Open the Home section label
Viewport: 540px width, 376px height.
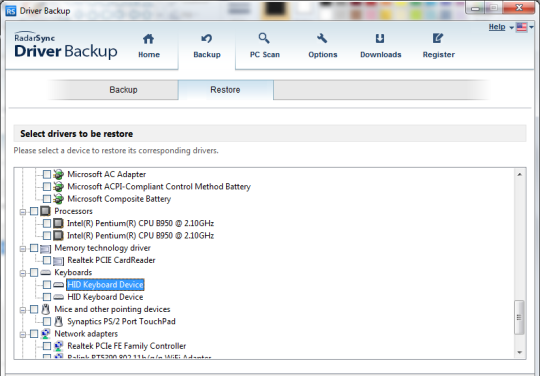click(149, 54)
